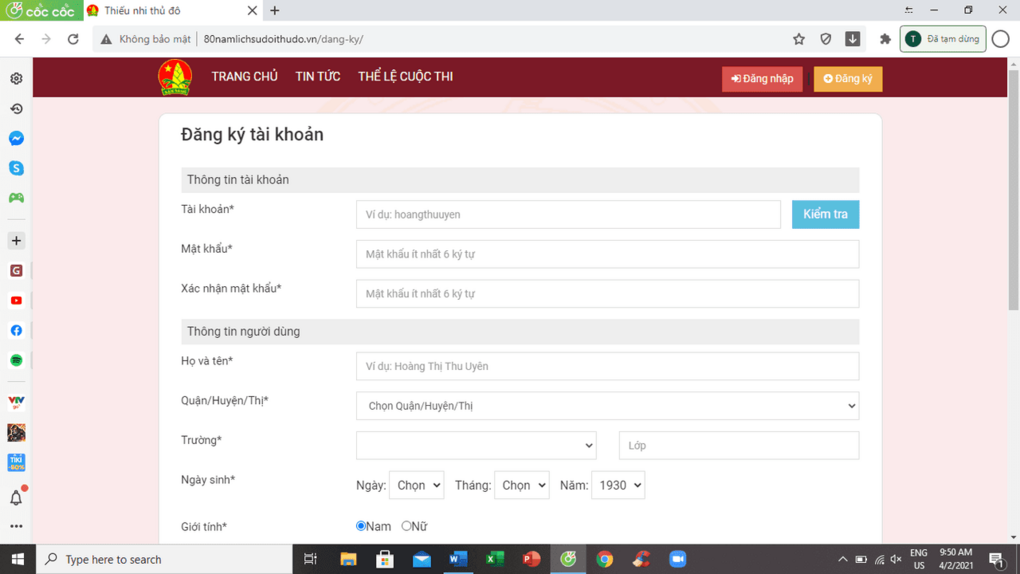The height and width of the screenshot is (574, 1020).
Task: Expand the Quận/Huyện/Thị dropdown
Action: pyautogui.click(x=607, y=406)
